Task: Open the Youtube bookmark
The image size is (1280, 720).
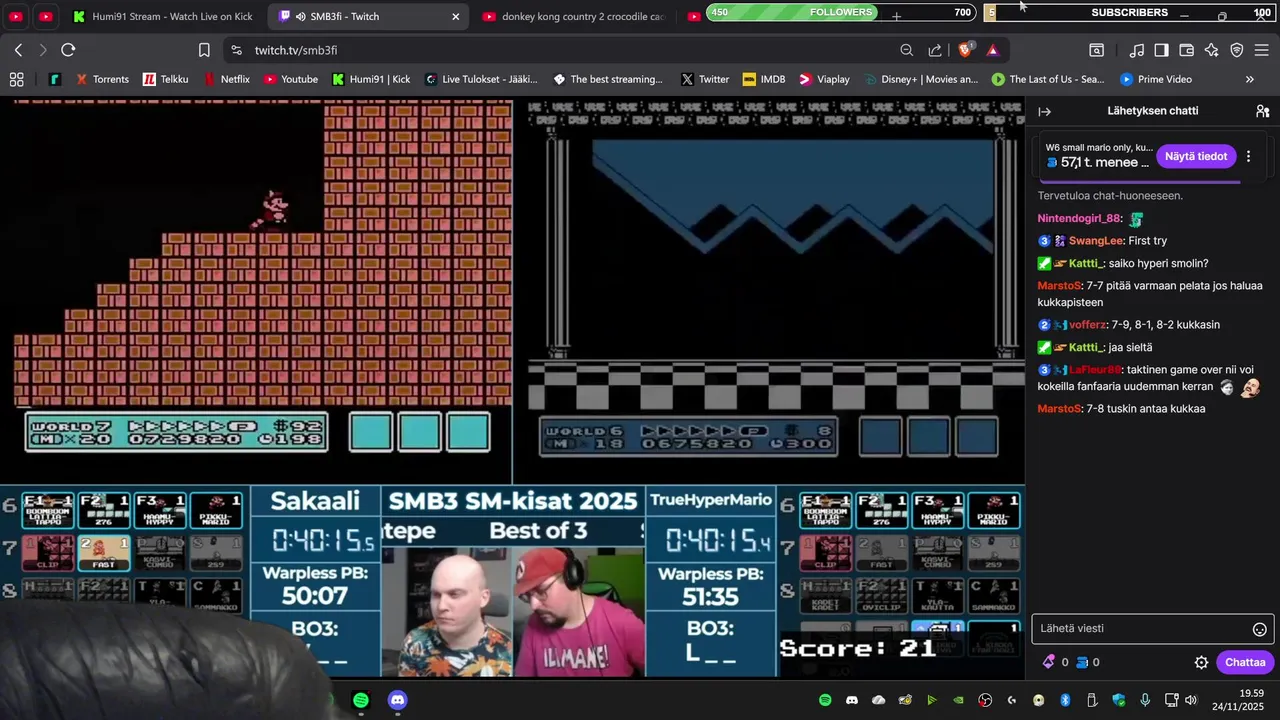Action: tap(290, 79)
